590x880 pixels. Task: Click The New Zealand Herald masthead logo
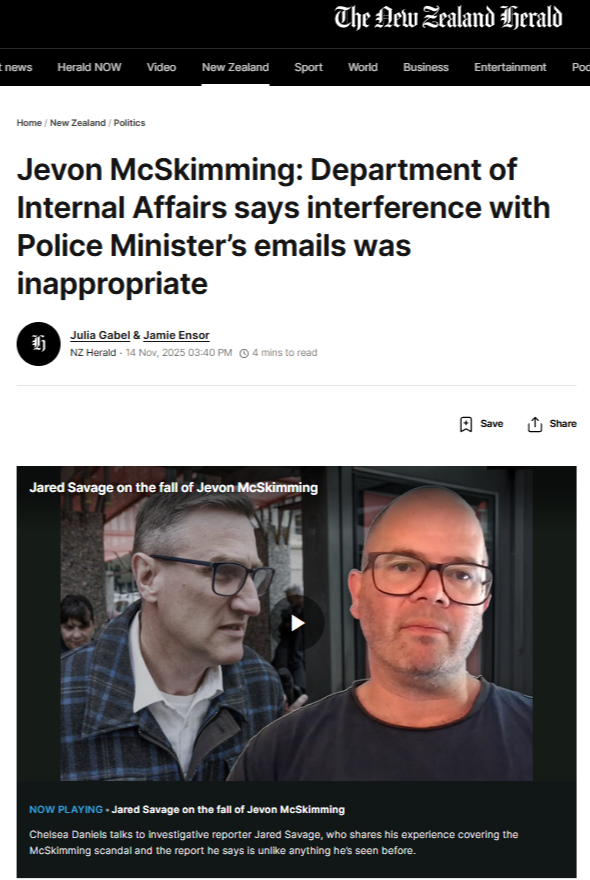click(x=448, y=17)
